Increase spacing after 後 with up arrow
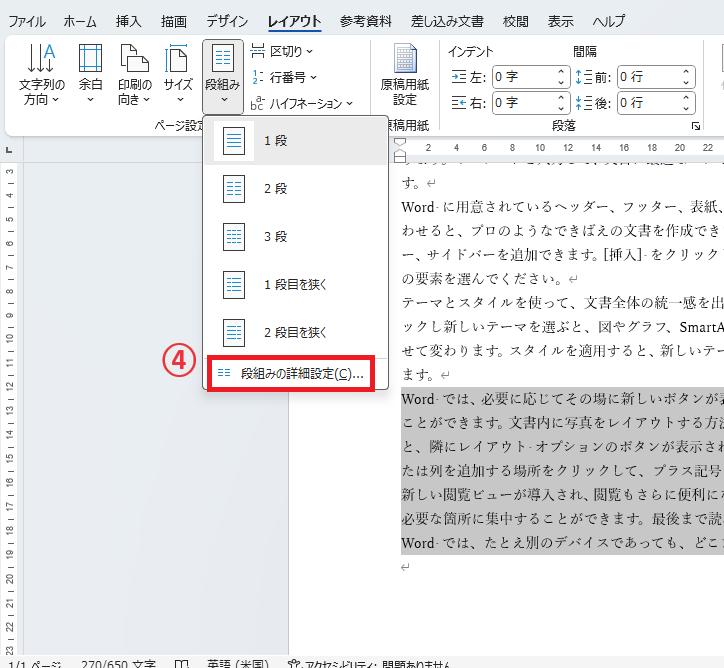 coord(686,97)
